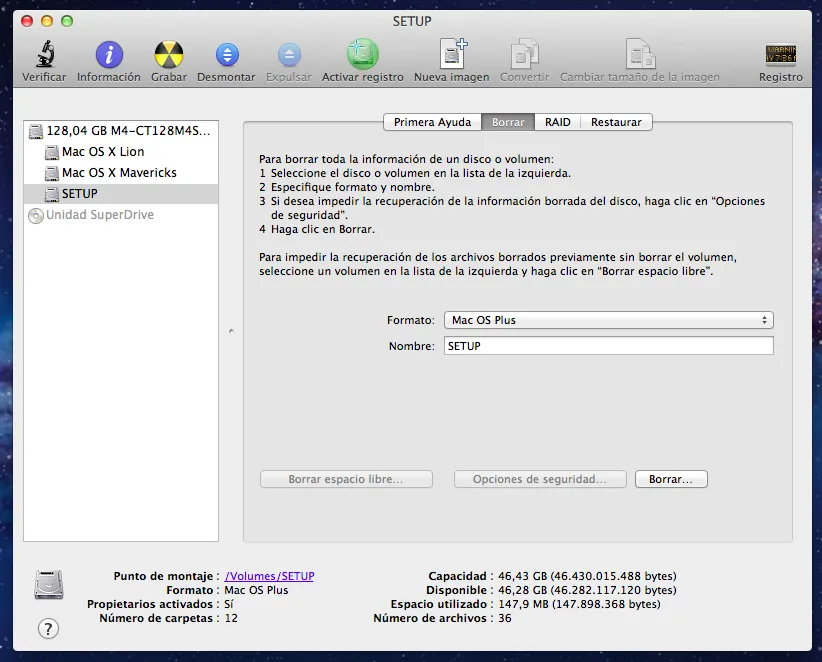The height and width of the screenshot is (662, 822).
Task: Open the Restaurar tab
Action: click(x=616, y=122)
